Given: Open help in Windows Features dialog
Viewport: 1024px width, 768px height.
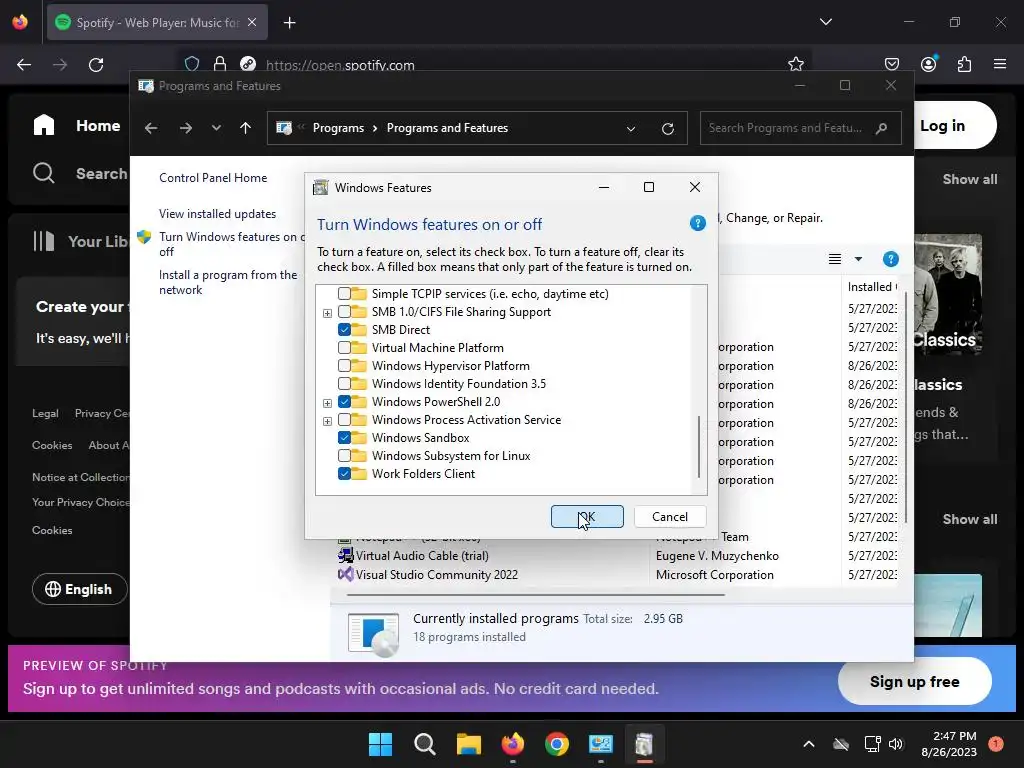Looking at the screenshot, I should pyautogui.click(x=697, y=223).
